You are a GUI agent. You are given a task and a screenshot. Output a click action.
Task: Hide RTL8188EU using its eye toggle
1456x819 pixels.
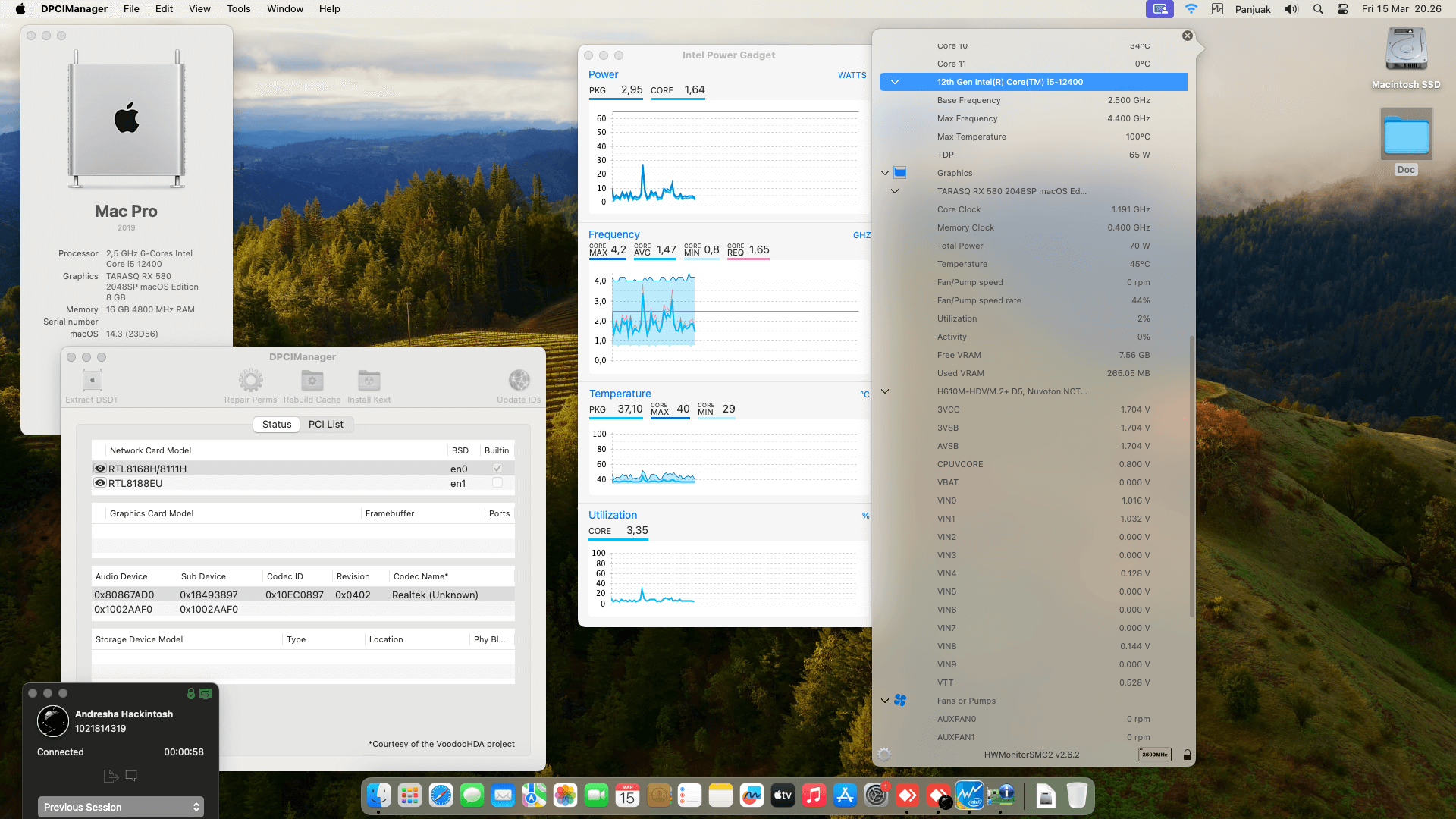tap(100, 483)
